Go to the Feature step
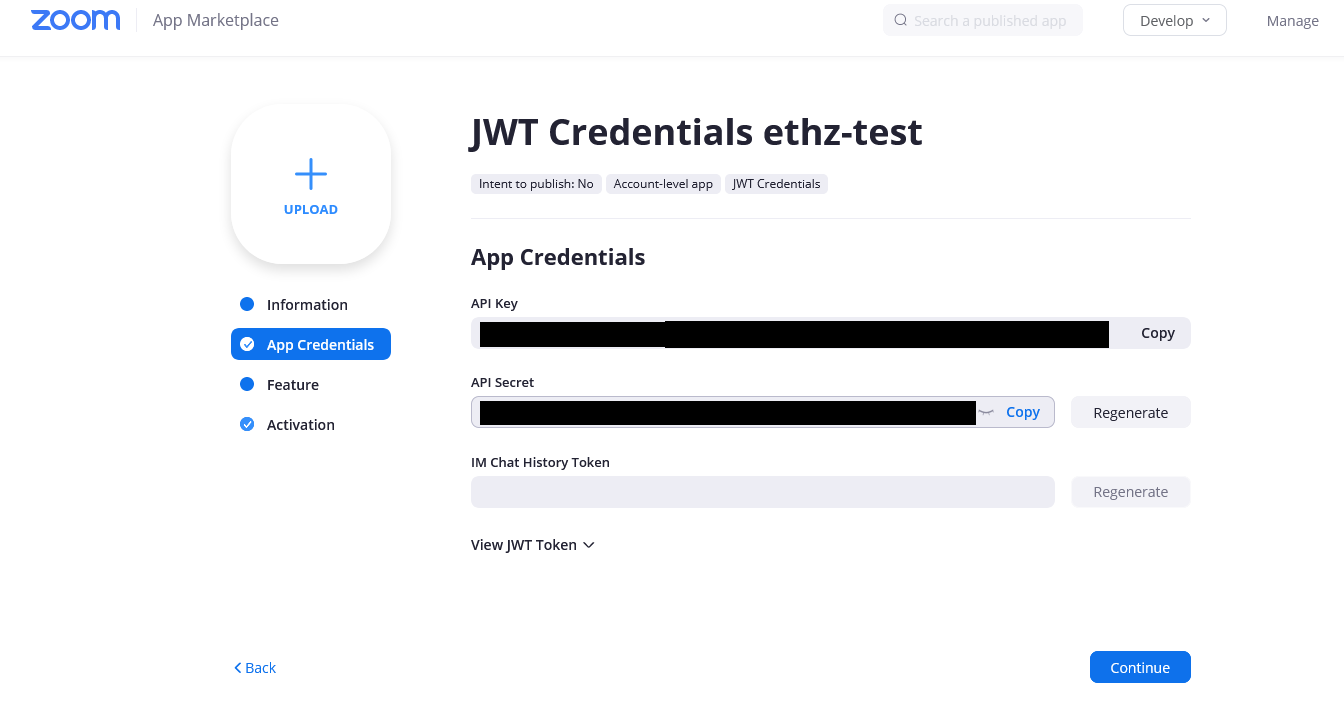The height and width of the screenshot is (701, 1344). pos(293,385)
